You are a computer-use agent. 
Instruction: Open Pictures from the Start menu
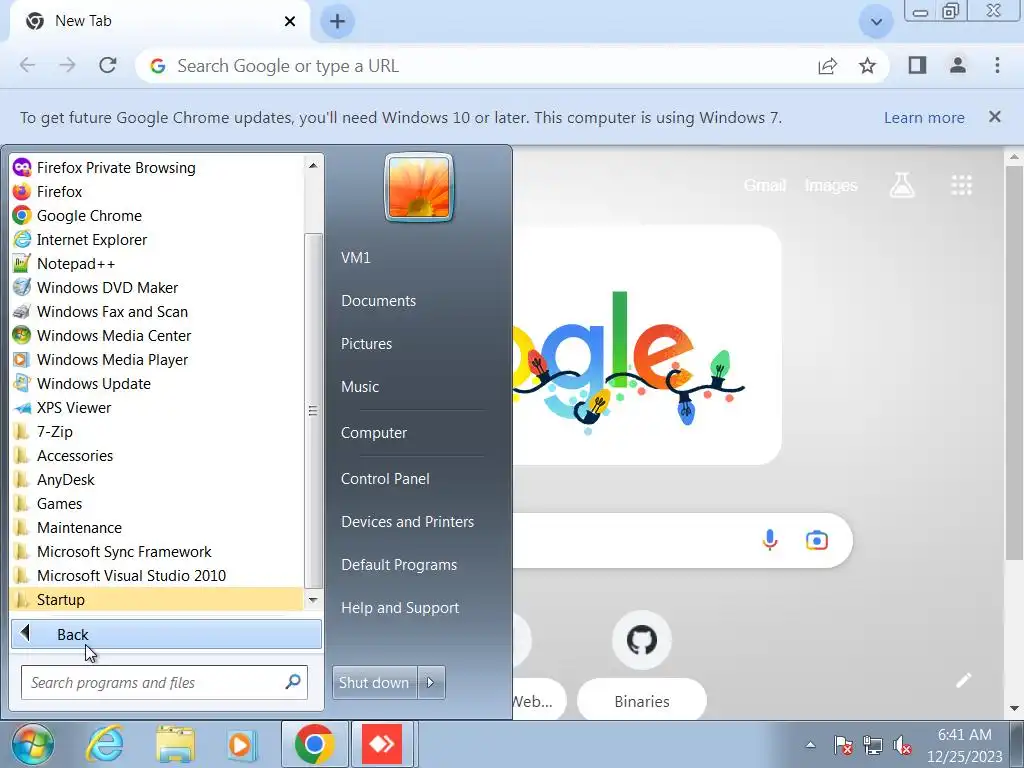click(x=366, y=344)
